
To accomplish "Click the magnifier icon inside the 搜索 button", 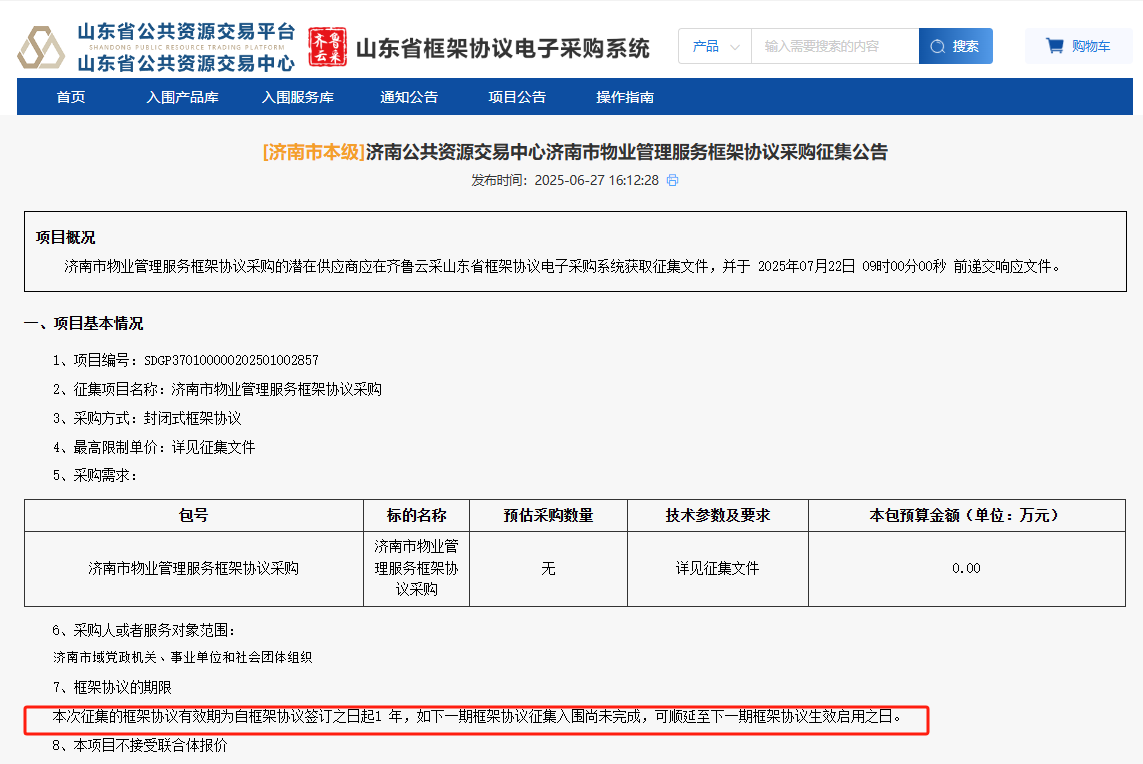I will [x=937, y=46].
